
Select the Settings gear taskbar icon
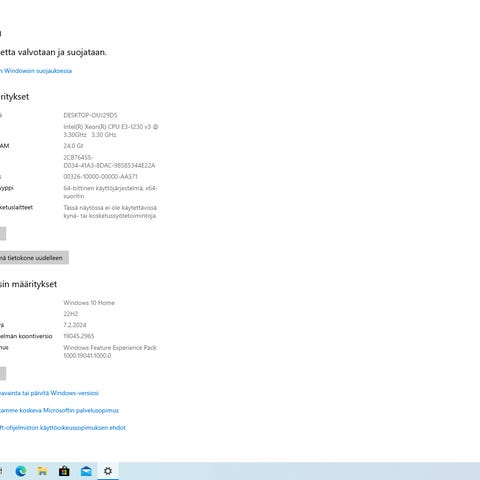point(108,471)
